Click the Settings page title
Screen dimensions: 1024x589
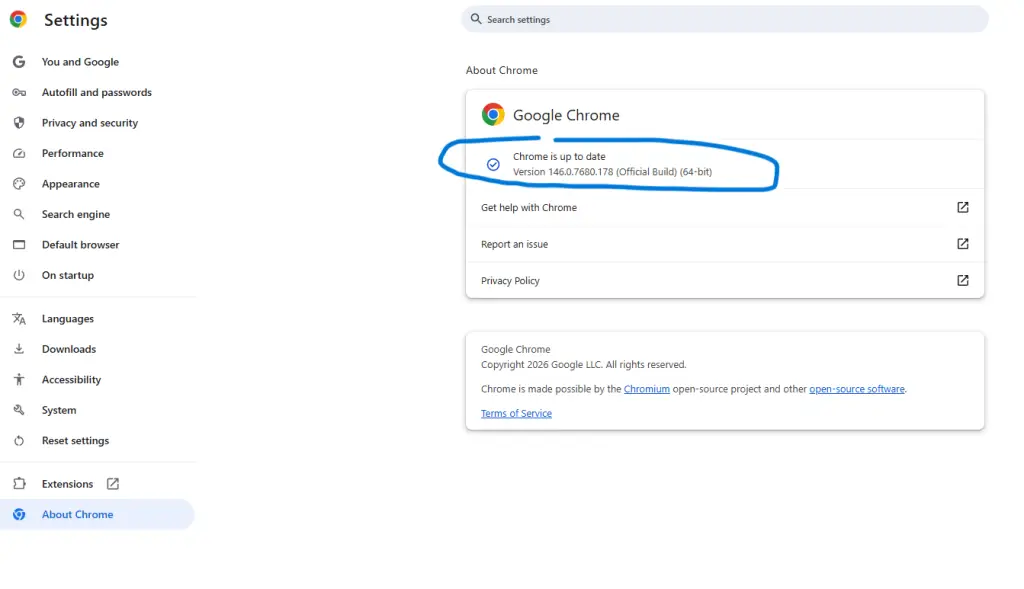tap(76, 20)
